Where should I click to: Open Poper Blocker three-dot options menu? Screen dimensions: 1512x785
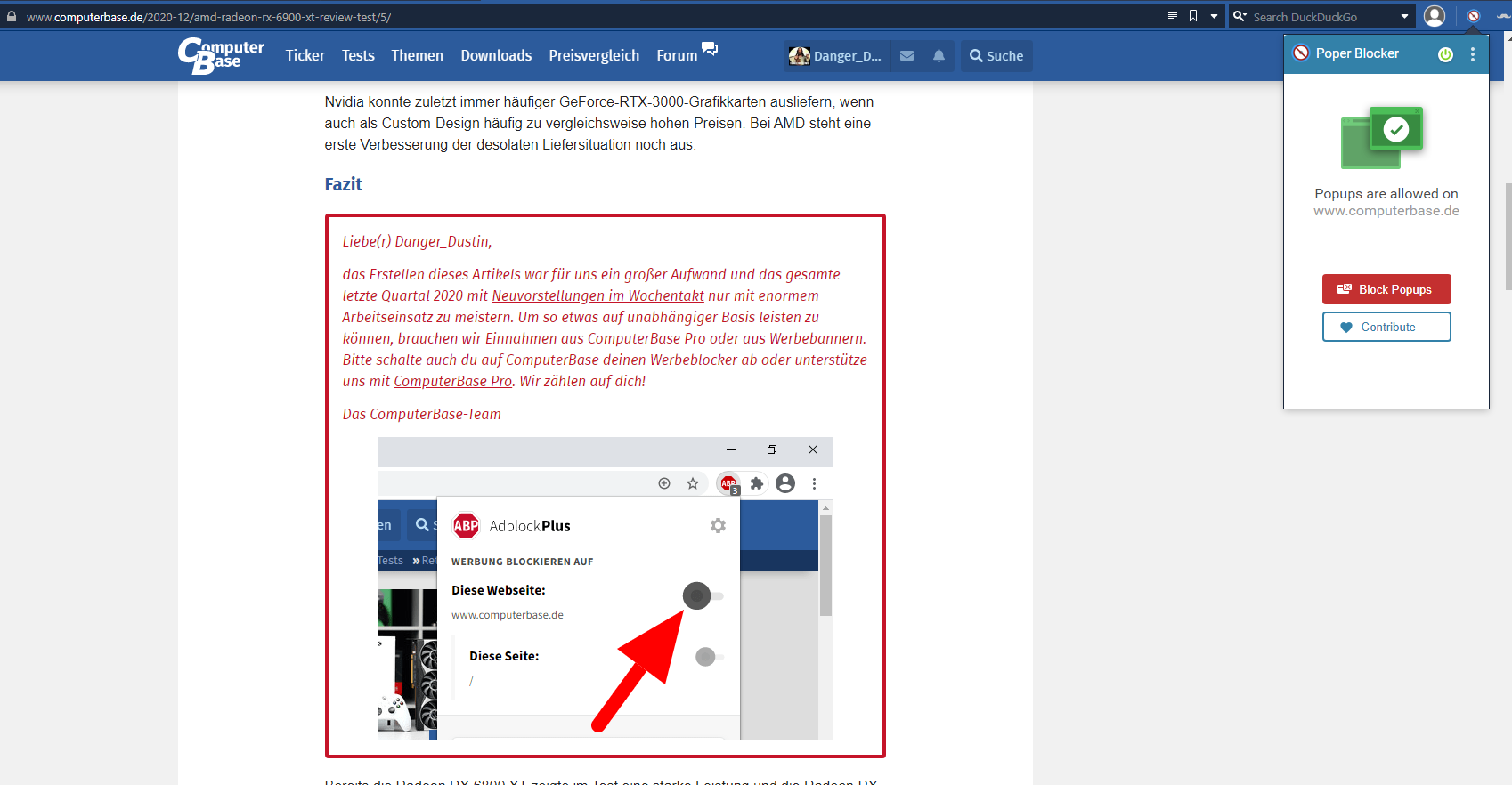[1473, 54]
